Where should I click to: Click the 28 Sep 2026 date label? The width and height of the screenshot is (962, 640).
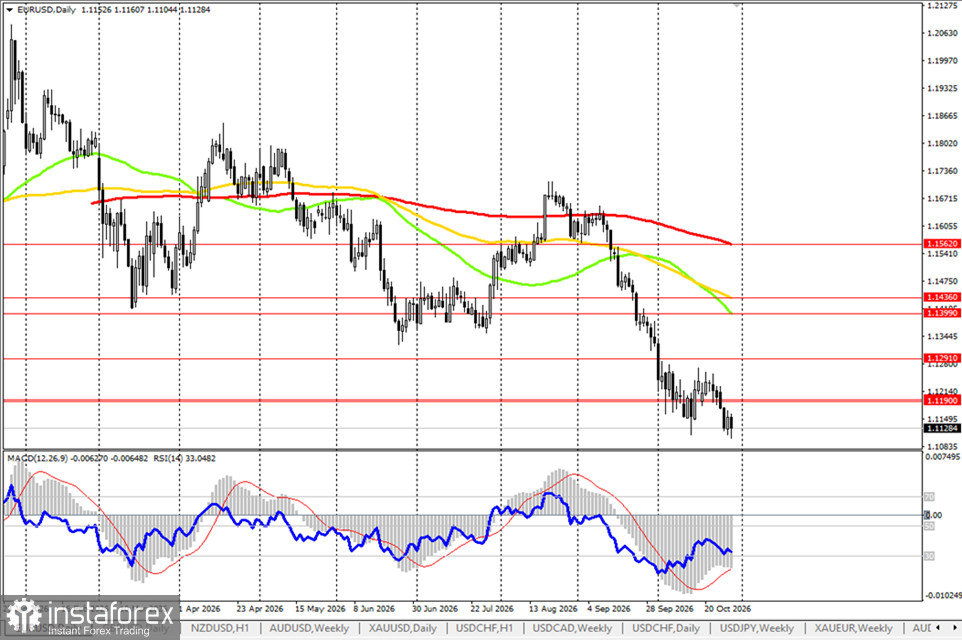coord(669,609)
